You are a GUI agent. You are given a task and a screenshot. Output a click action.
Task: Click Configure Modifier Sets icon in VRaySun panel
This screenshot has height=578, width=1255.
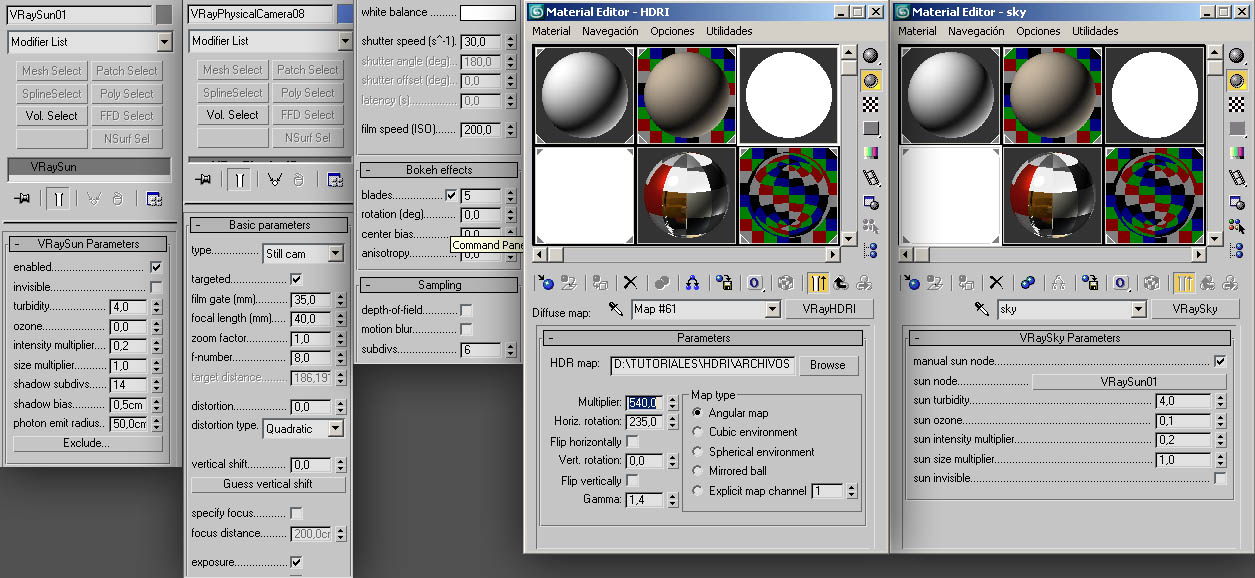click(x=153, y=199)
